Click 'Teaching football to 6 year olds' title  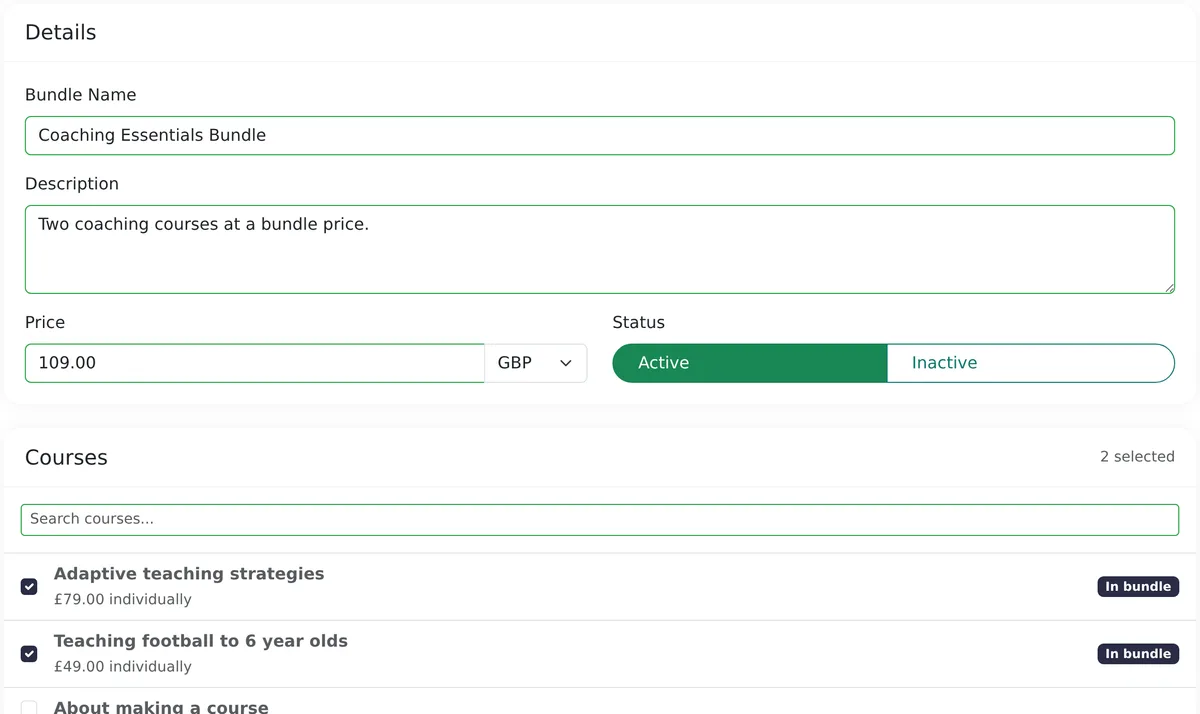[x=201, y=641]
